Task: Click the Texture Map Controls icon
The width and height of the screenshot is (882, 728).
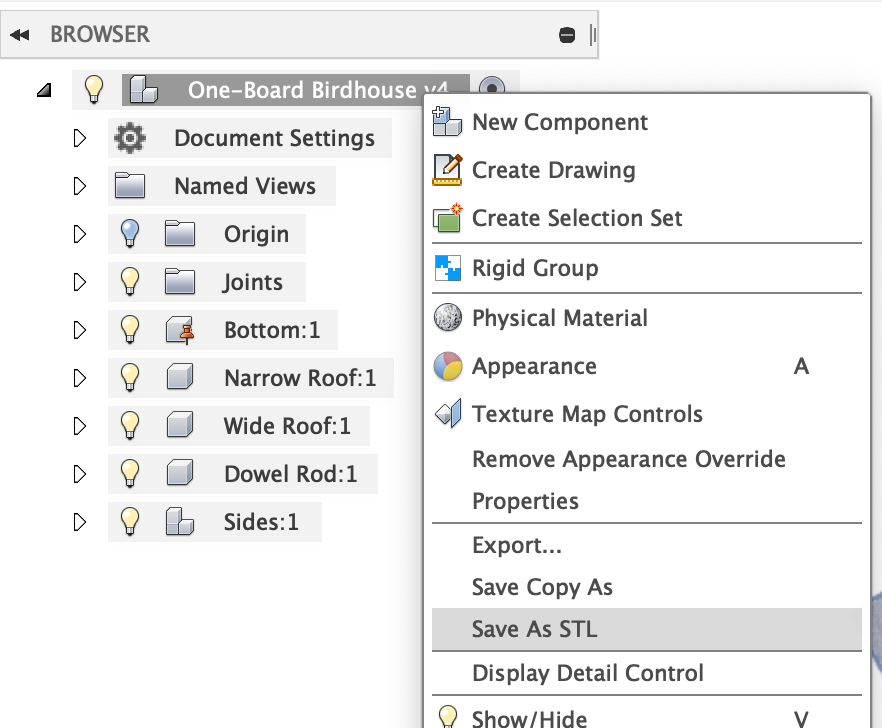Action: 448,413
